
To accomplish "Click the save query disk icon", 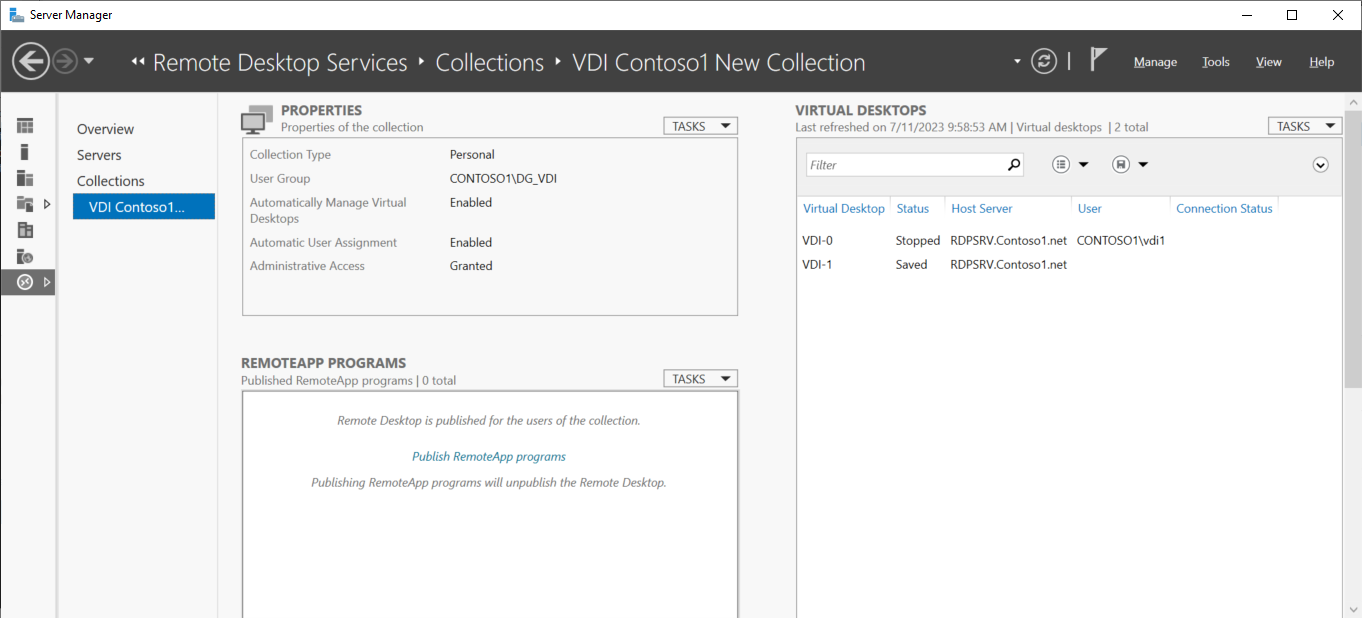I will tap(1120, 165).
